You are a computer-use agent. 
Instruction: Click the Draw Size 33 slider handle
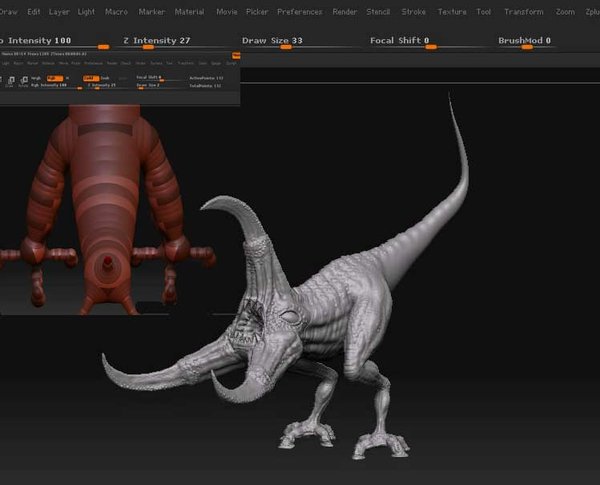click(x=286, y=47)
